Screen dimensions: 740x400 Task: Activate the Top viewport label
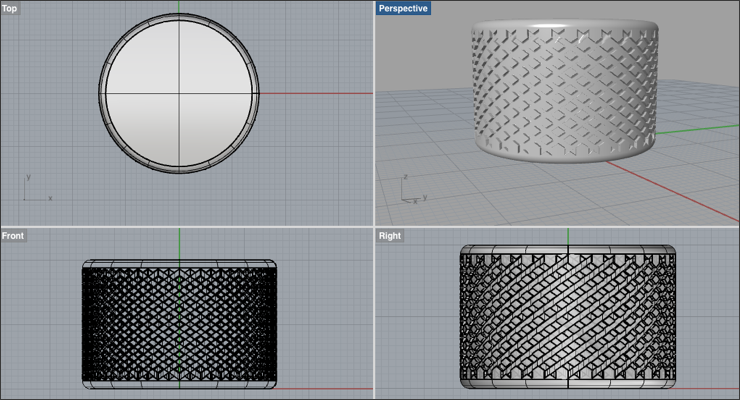10,8
